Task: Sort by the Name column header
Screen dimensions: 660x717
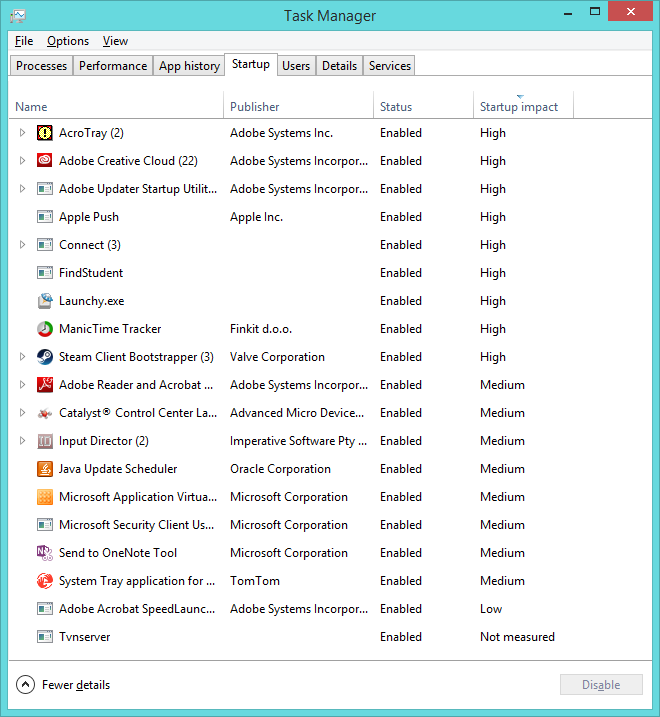Action: 116,107
